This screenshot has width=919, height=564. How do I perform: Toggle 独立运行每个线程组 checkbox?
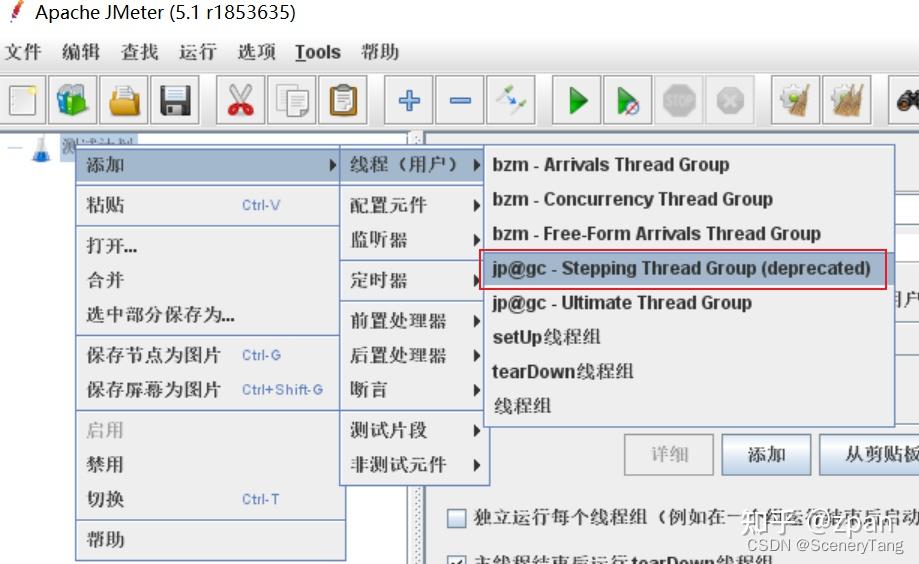coord(457,518)
